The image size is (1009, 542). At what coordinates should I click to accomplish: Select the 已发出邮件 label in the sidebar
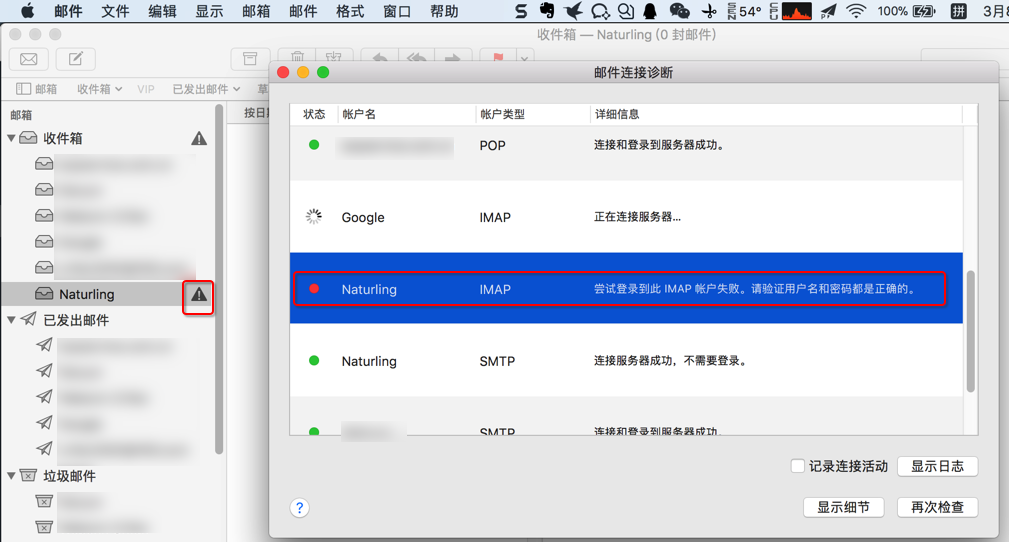pos(76,320)
